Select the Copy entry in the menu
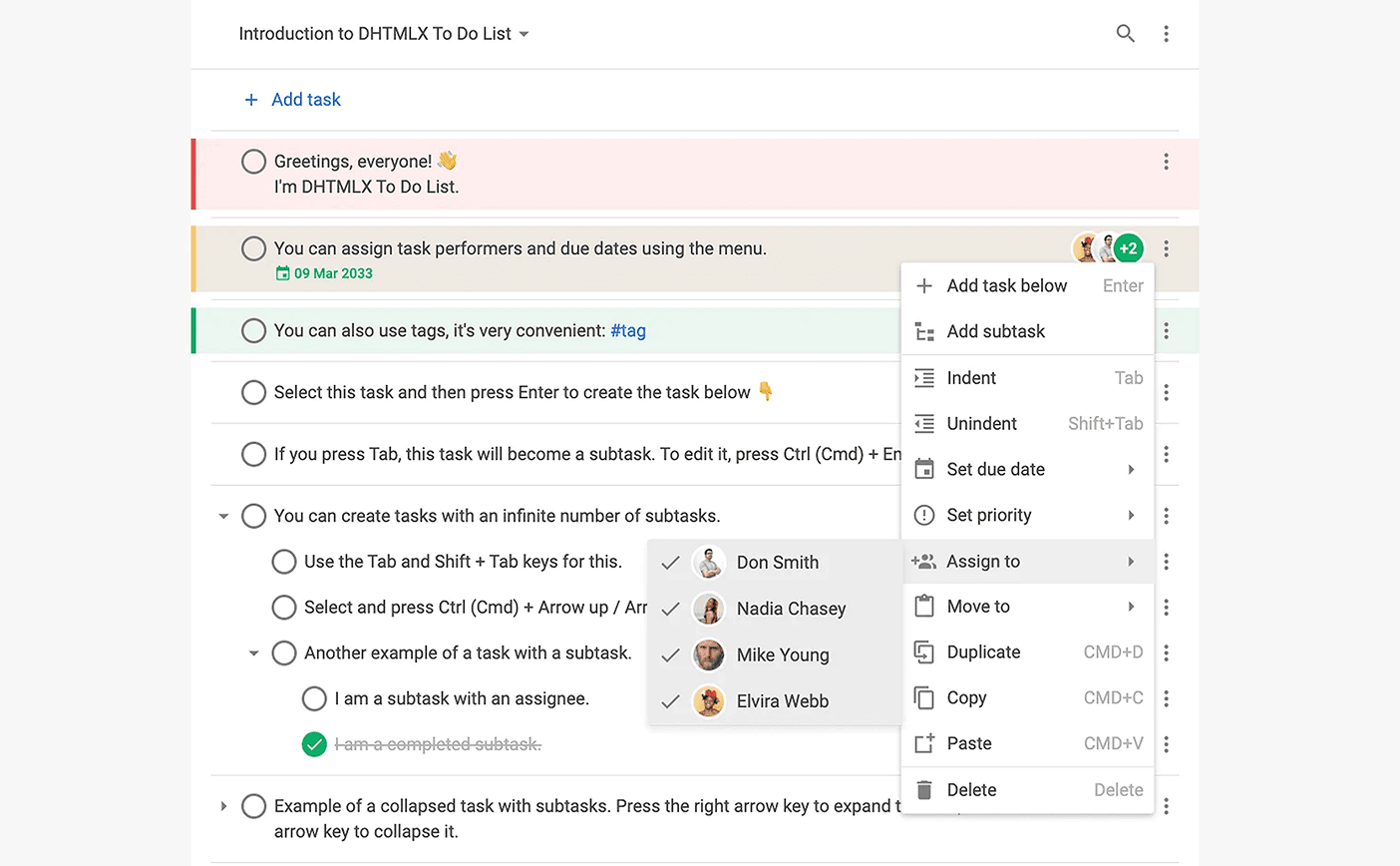 (1027, 698)
